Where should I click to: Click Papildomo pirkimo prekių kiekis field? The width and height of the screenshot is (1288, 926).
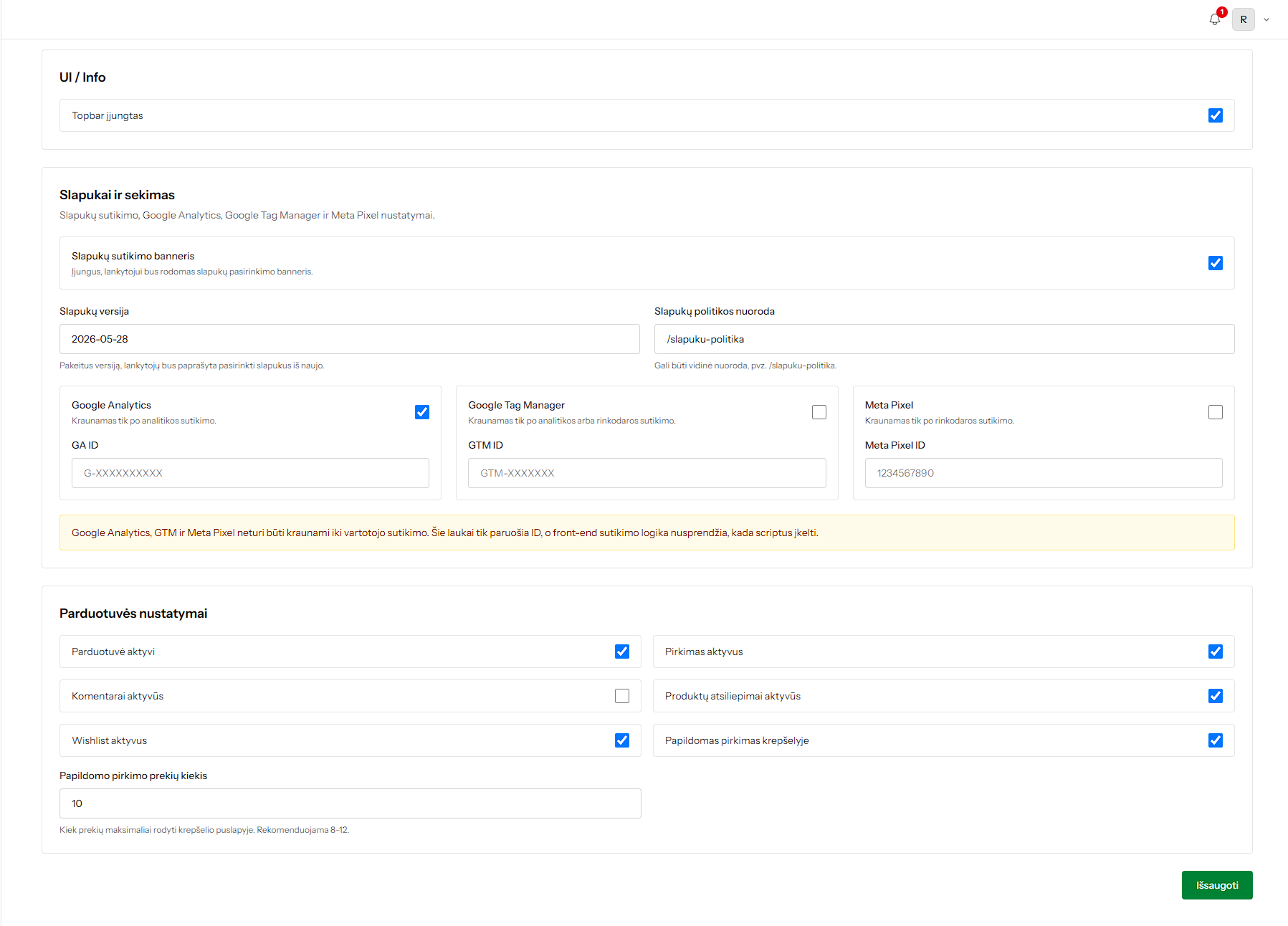coord(350,803)
